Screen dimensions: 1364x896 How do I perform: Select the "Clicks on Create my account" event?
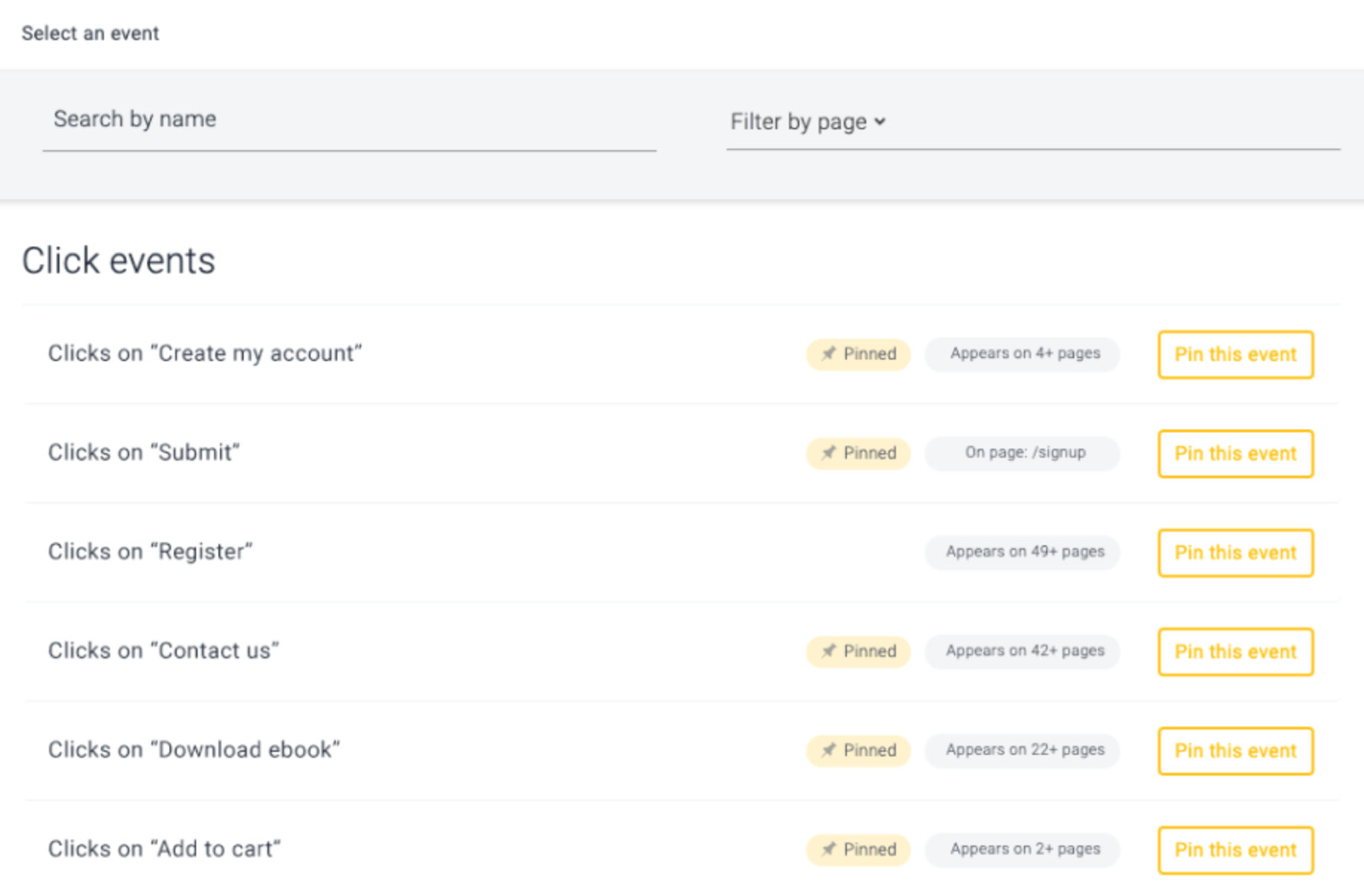click(206, 353)
